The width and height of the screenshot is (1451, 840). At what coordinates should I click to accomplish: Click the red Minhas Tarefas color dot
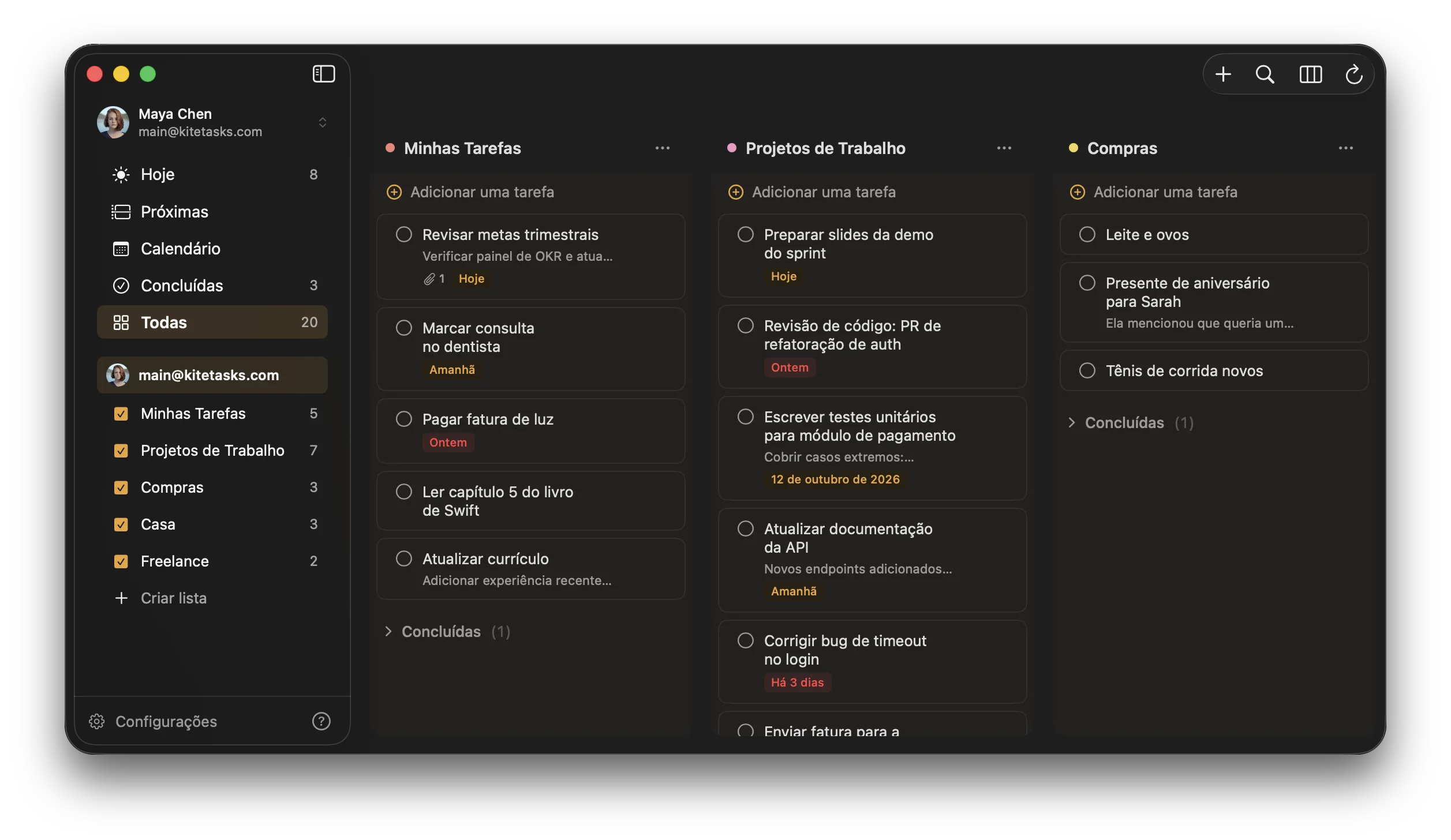coord(390,148)
